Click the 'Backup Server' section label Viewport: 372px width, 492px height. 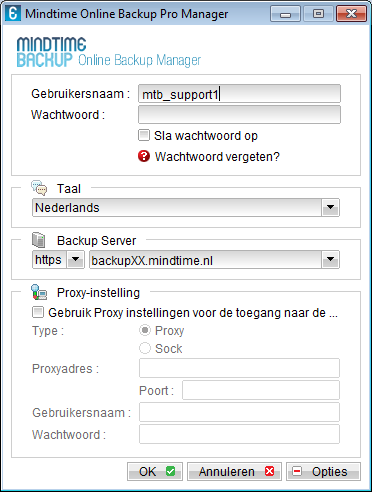click(x=97, y=240)
